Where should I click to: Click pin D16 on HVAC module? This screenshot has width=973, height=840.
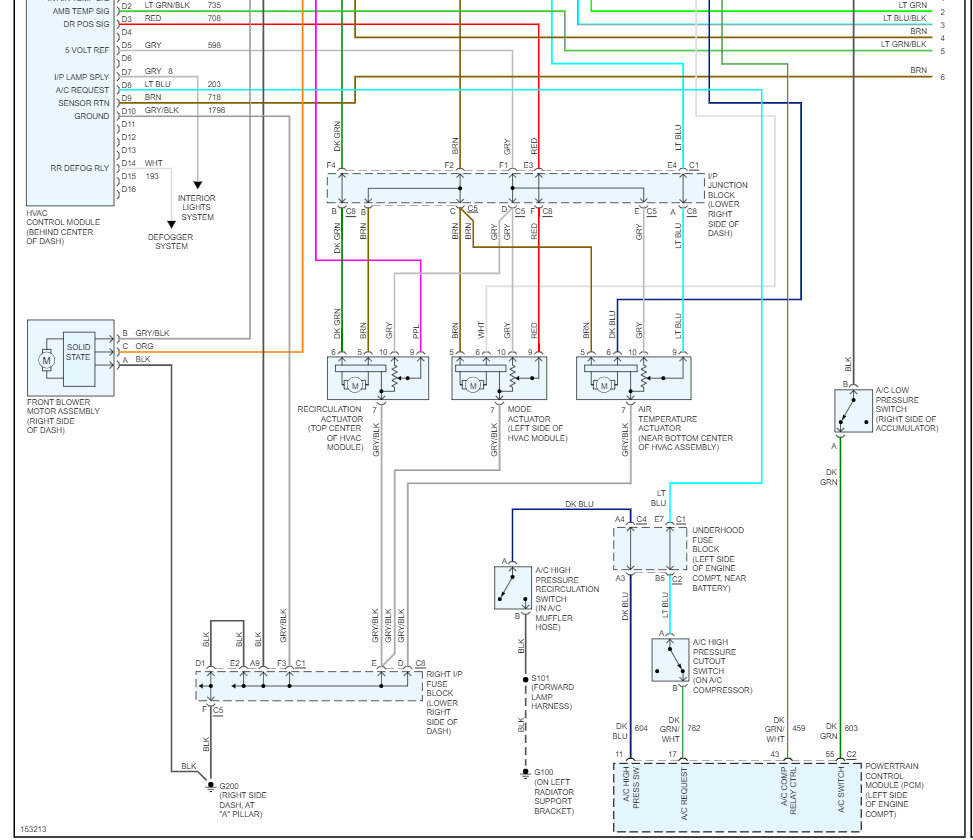[128, 189]
